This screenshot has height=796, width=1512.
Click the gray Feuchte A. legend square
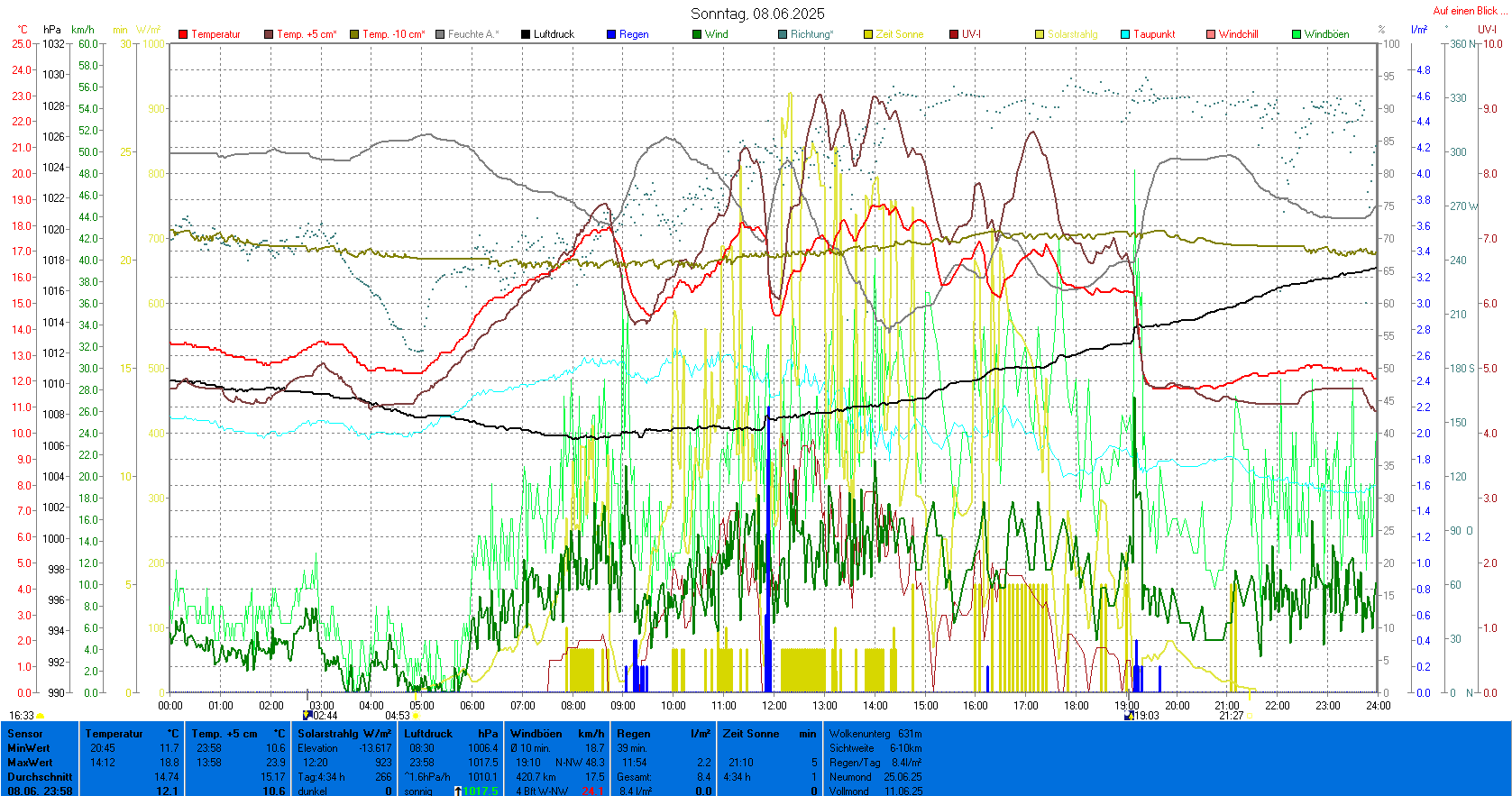click(440, 34)
